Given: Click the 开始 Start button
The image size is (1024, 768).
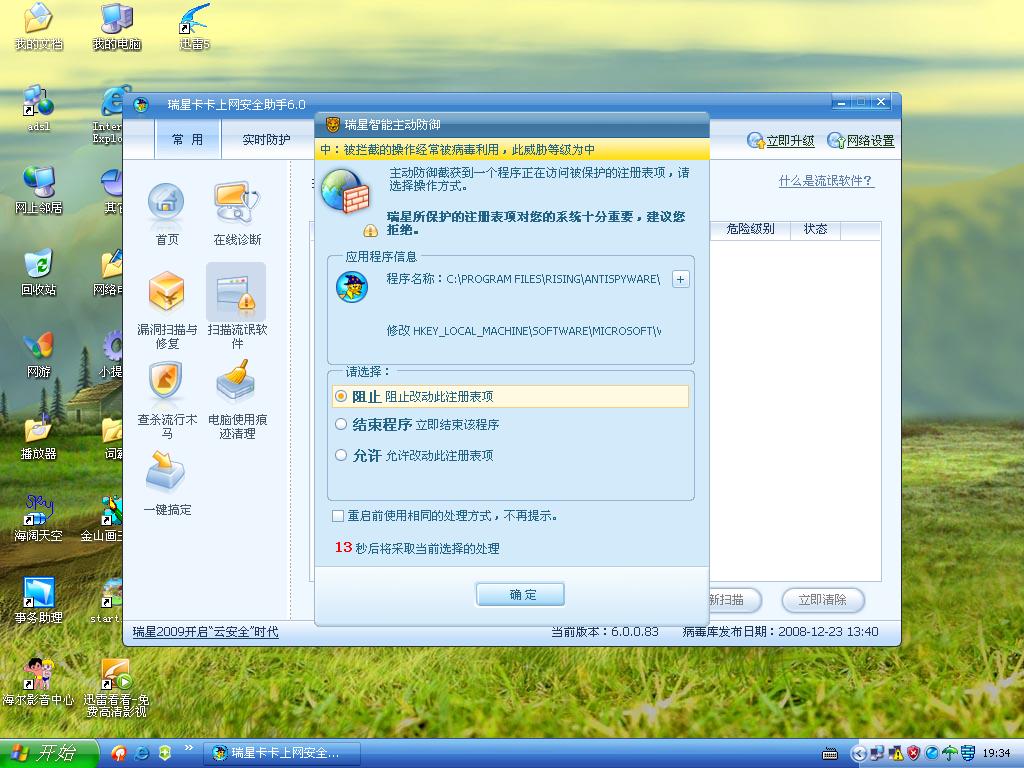Looking at the screenshot, I should point(49,754).
